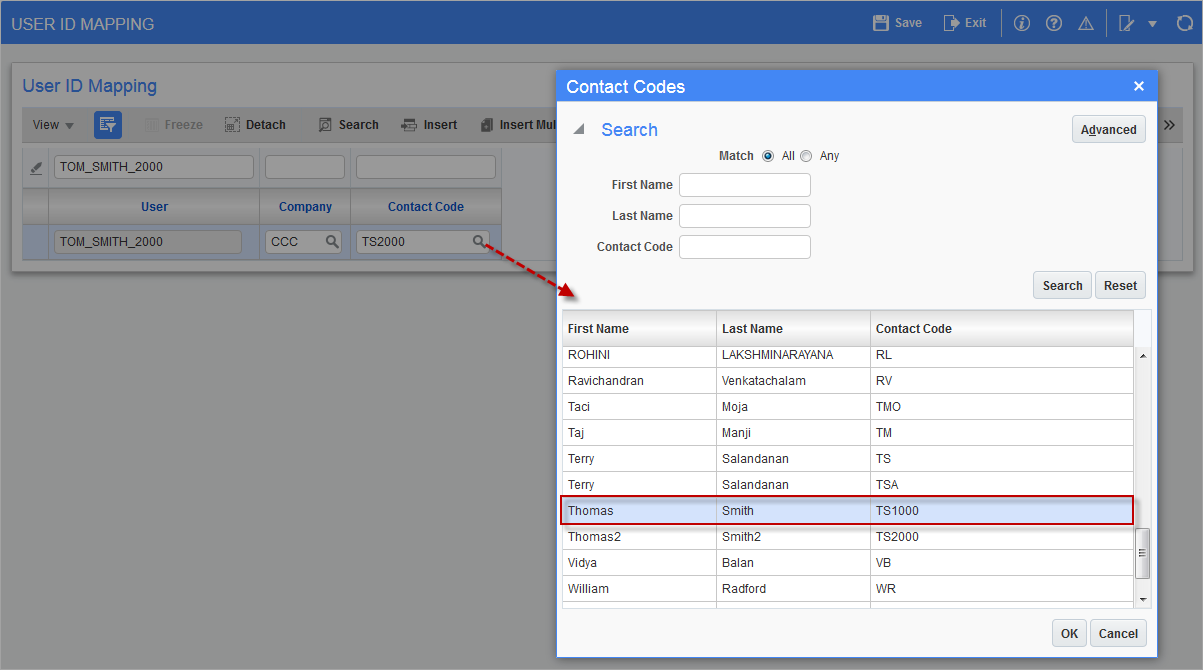Click the User cell TOM_SMITH_2000 in row

[148, 241]
